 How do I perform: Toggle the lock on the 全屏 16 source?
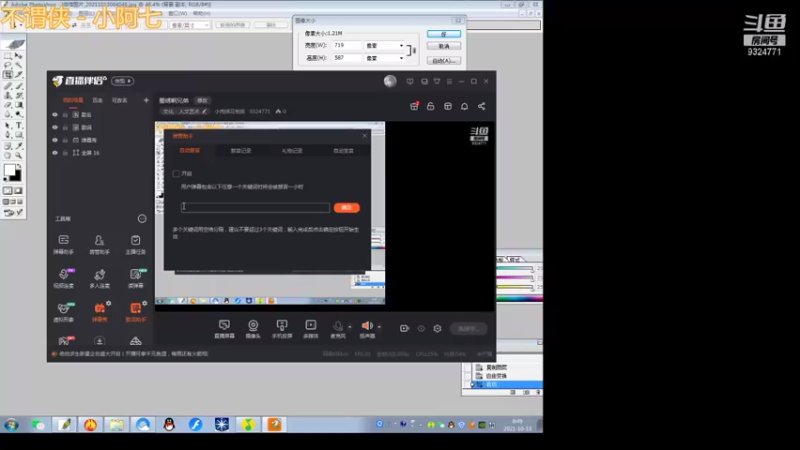[x=65, y=153]
